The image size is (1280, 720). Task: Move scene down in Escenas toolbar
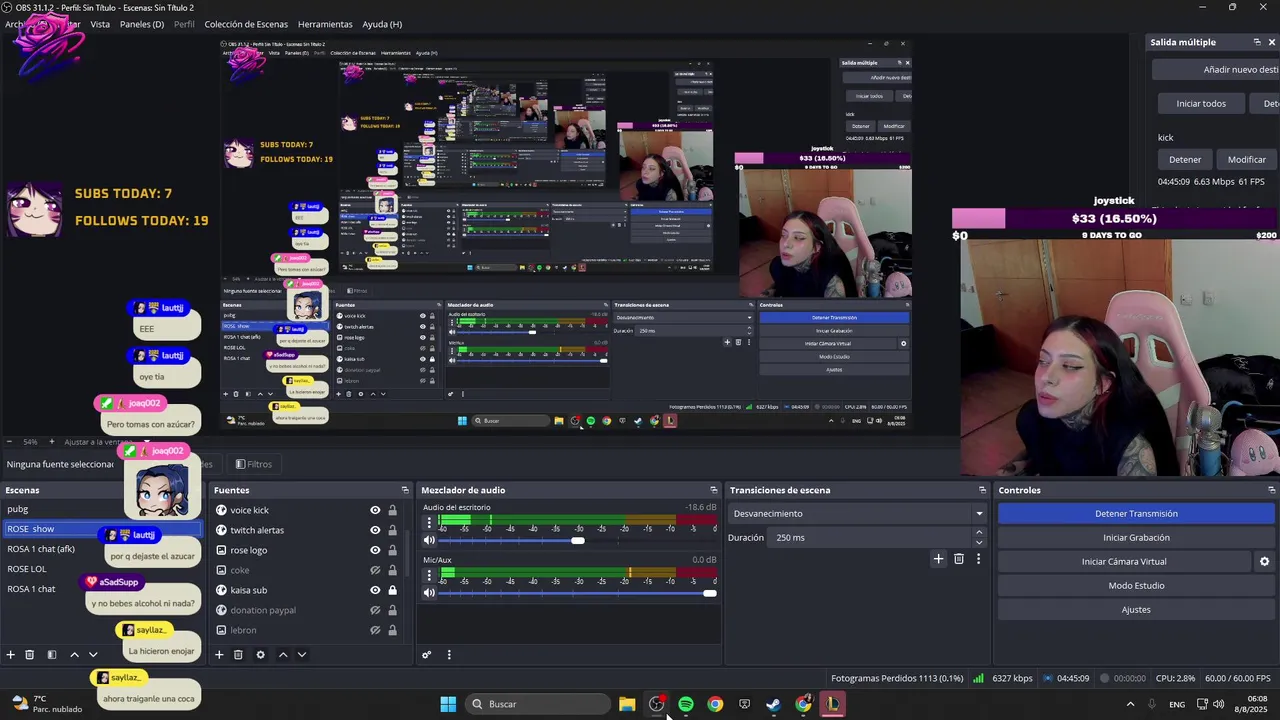point(93,655)
